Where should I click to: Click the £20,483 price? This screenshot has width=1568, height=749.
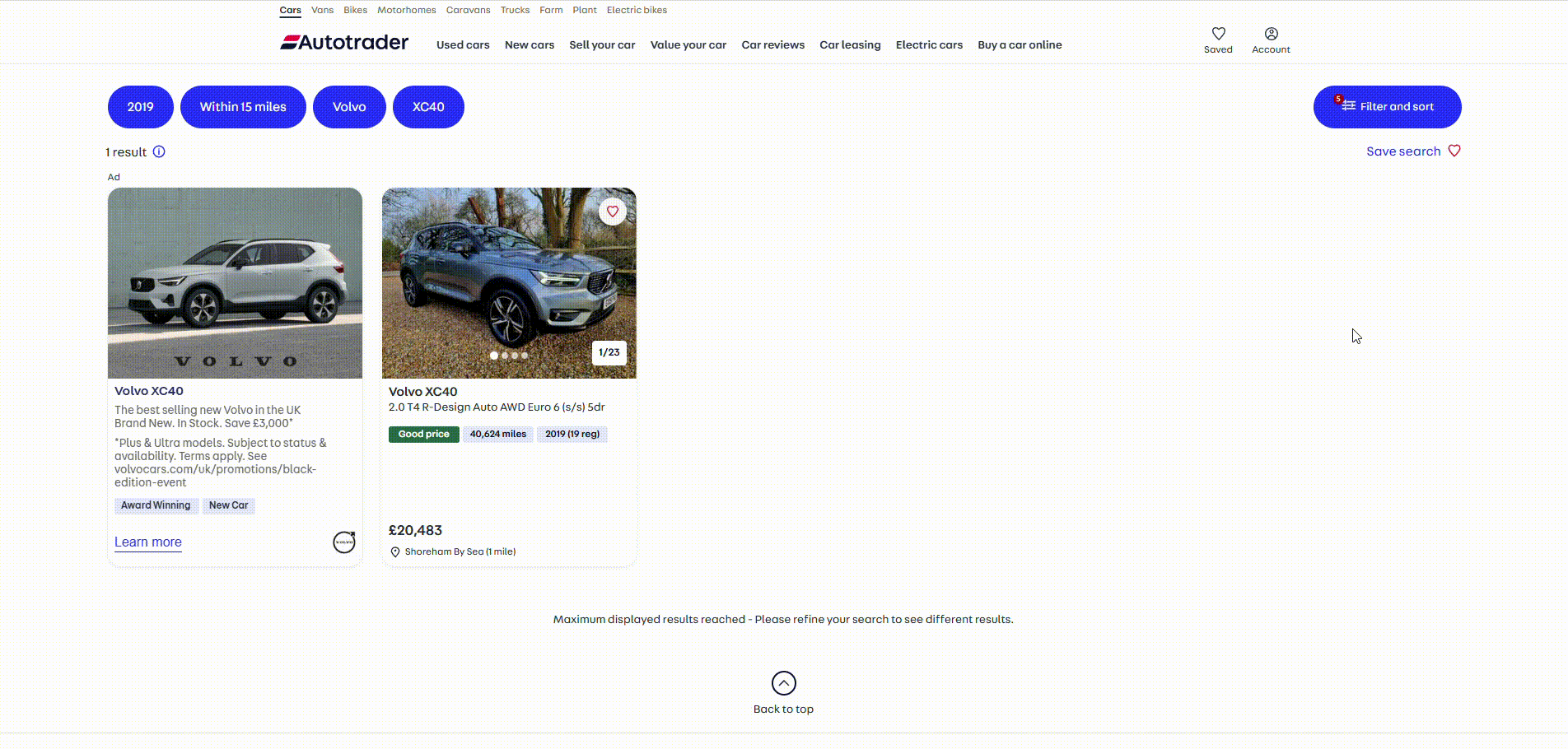(415, 531)
